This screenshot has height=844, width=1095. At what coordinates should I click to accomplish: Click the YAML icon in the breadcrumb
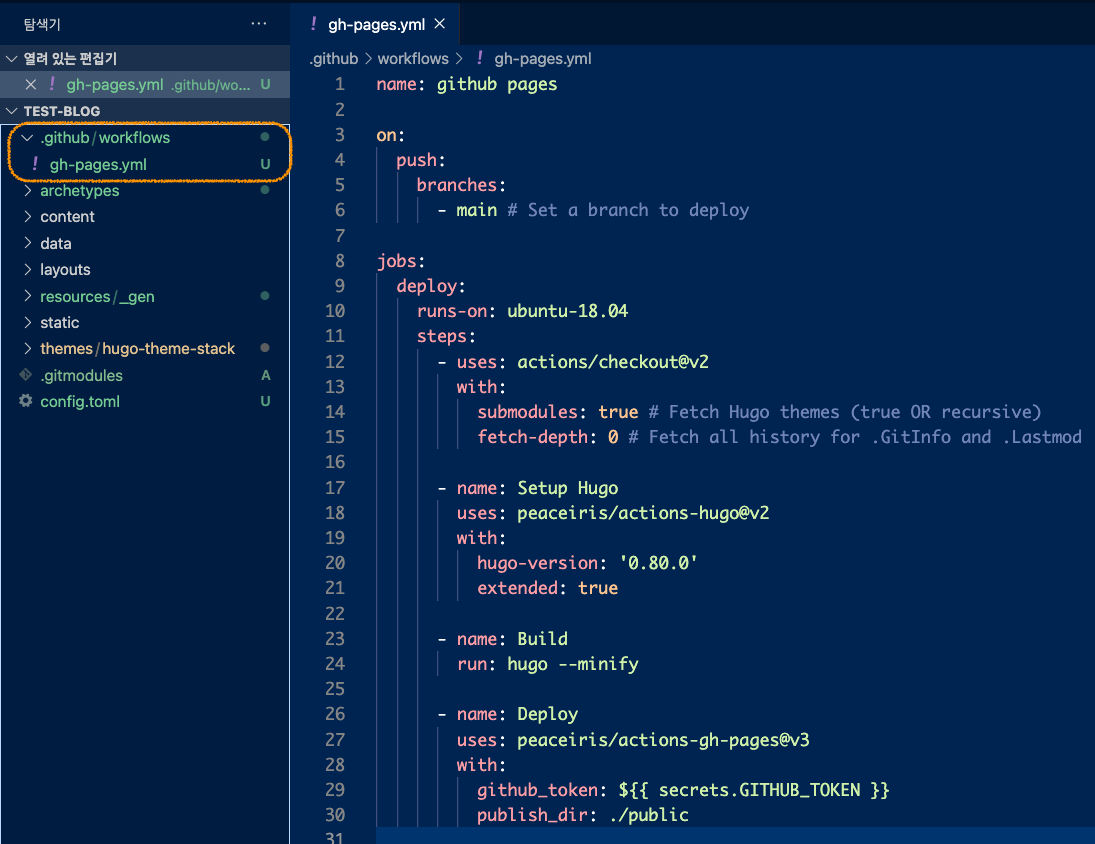click(x=480, y=59)
